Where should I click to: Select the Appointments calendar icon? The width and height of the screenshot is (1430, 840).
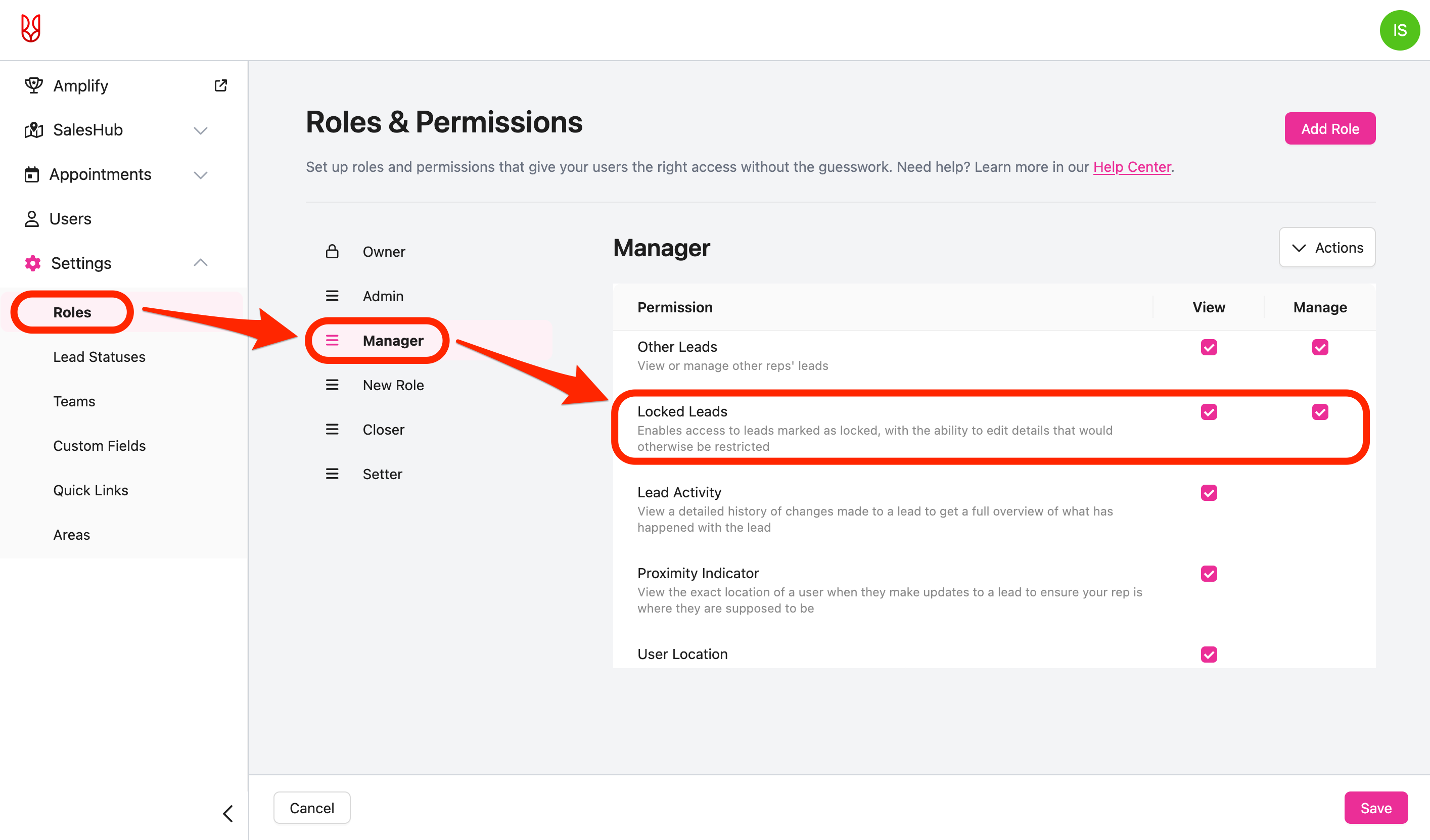click(32, 174)
